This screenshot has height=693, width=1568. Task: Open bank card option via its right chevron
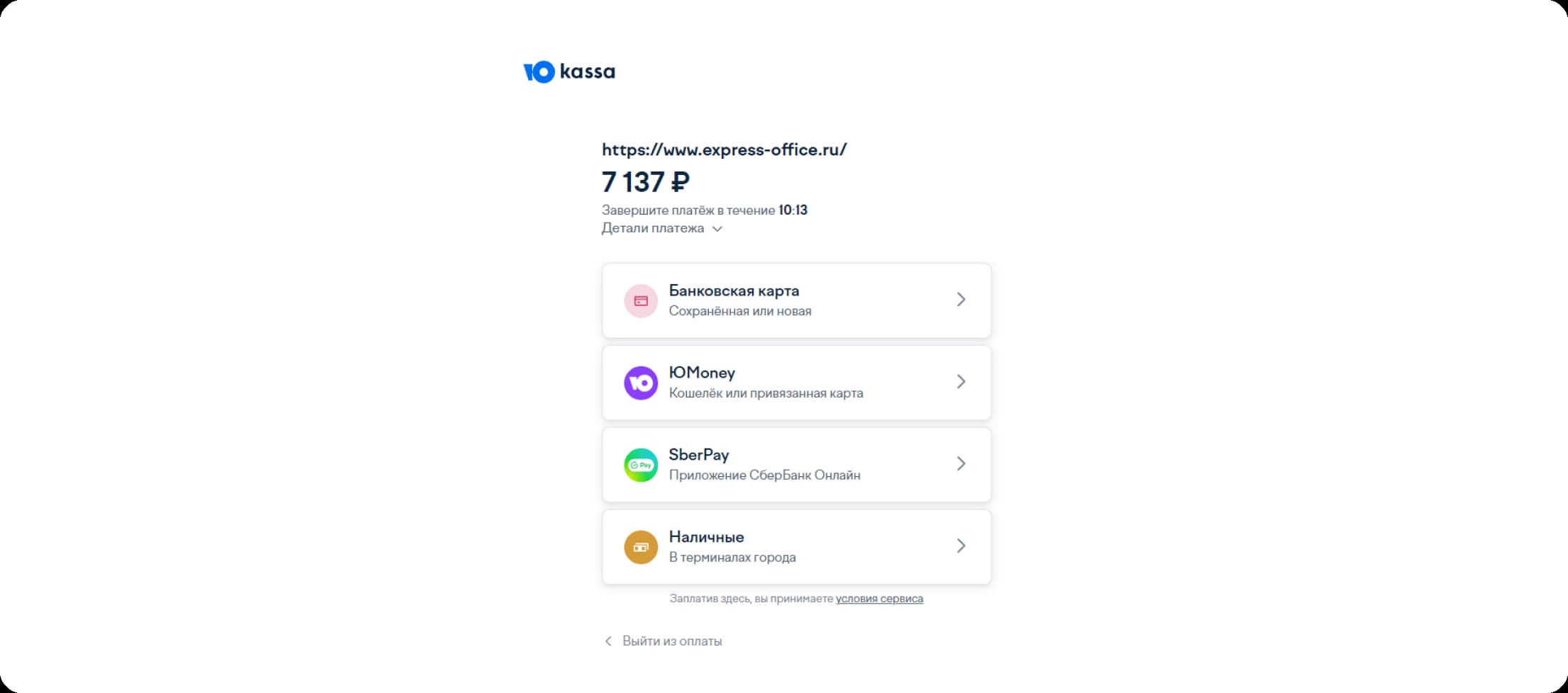point(961,300)
